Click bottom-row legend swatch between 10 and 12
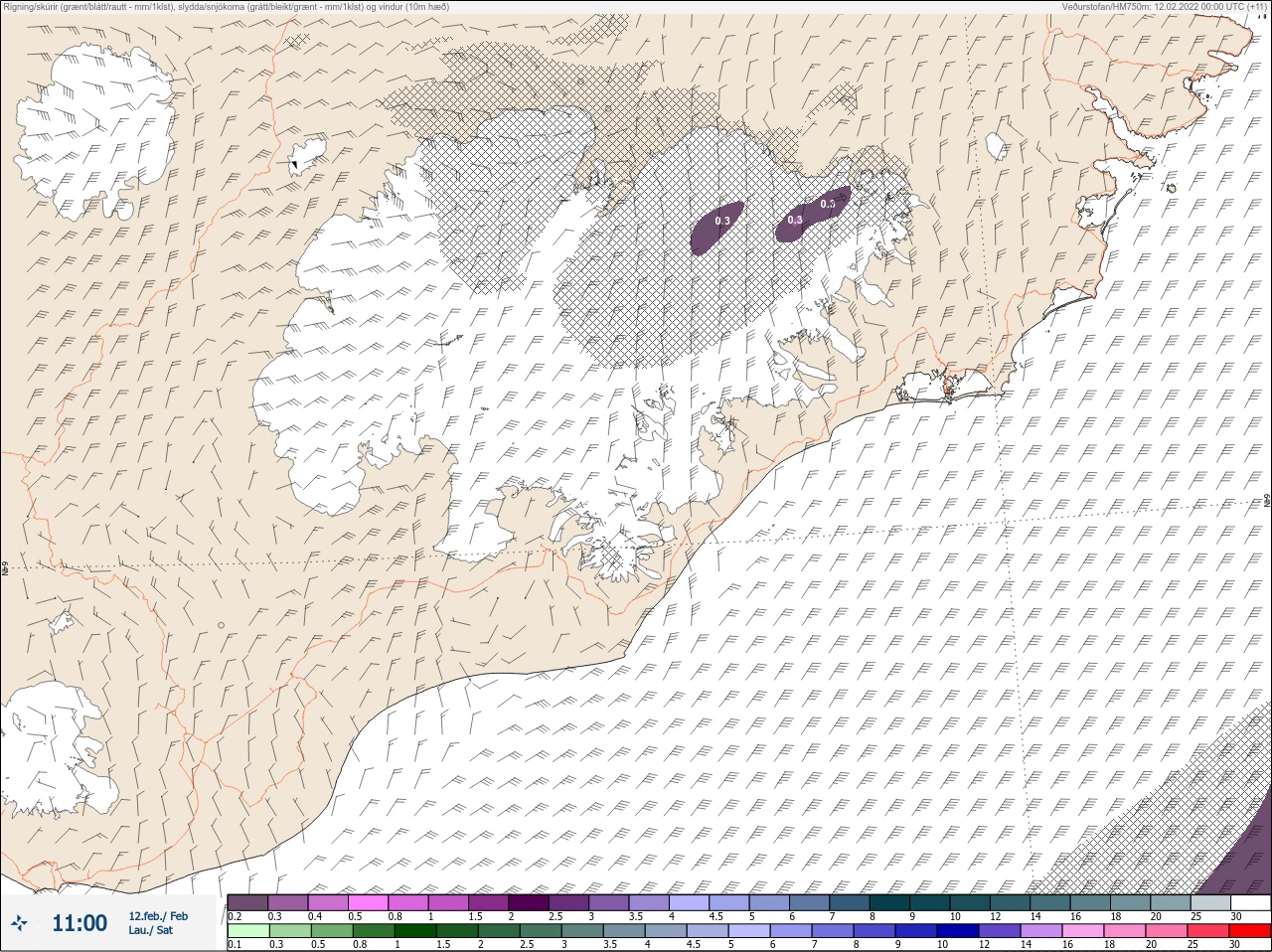Viewport: 1272px width, 952px height. coord(958,931)
